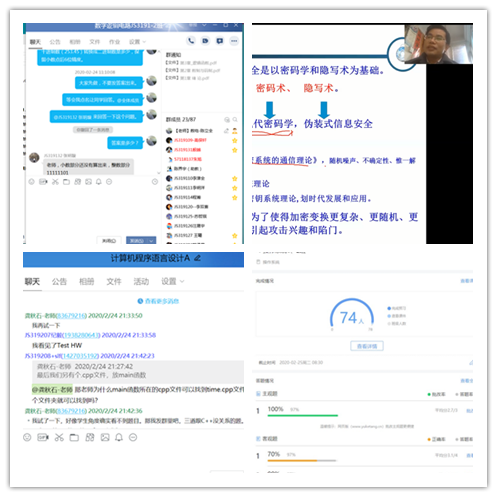Click 群成员 23/87 header
497x497 pixels.
tap(181, 119)
